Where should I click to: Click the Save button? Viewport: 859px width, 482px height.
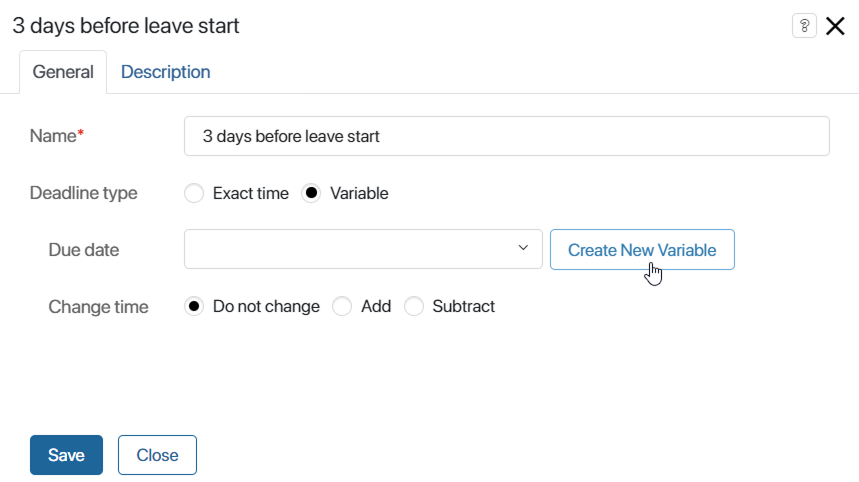[66, 455]
